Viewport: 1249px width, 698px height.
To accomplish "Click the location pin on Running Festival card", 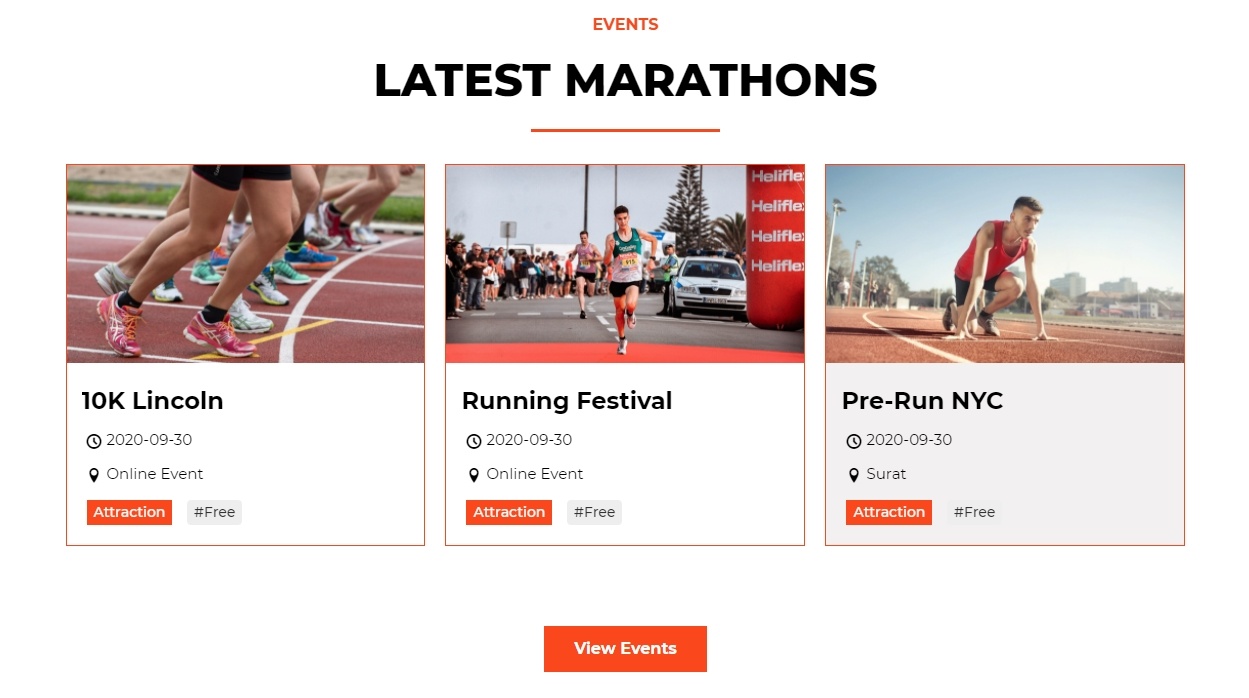I will tap(474, 475).
